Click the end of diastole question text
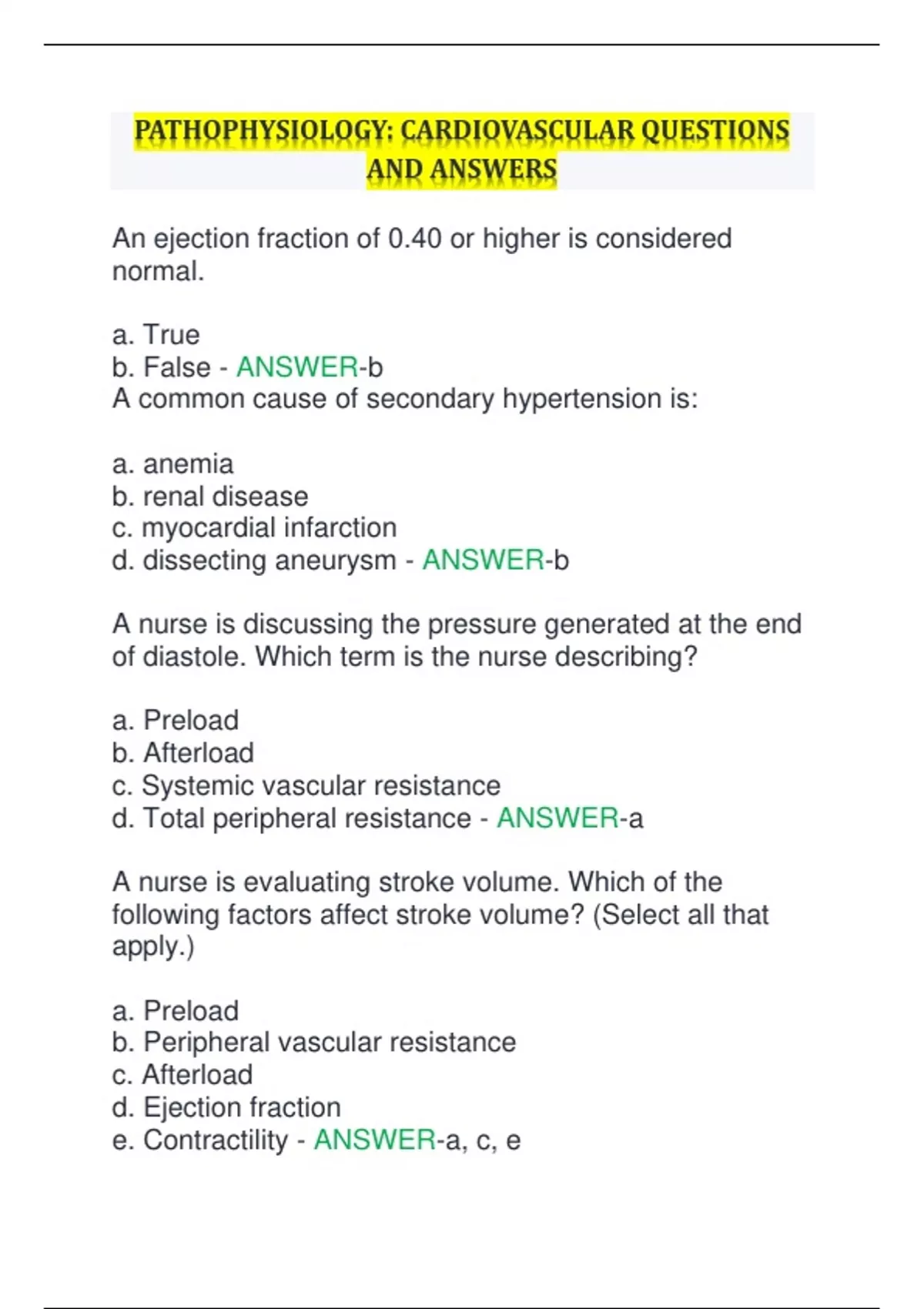 pos(457,640)
